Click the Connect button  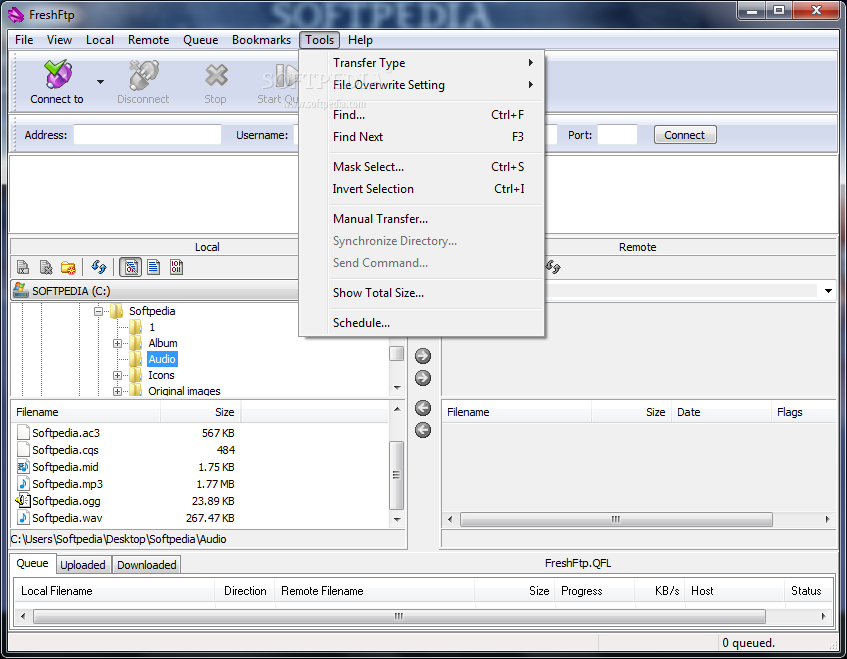[685, 135]
